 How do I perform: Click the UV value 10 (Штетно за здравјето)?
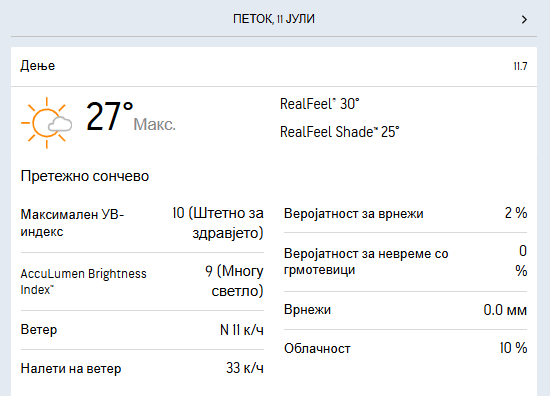click(x=218, y=223)
